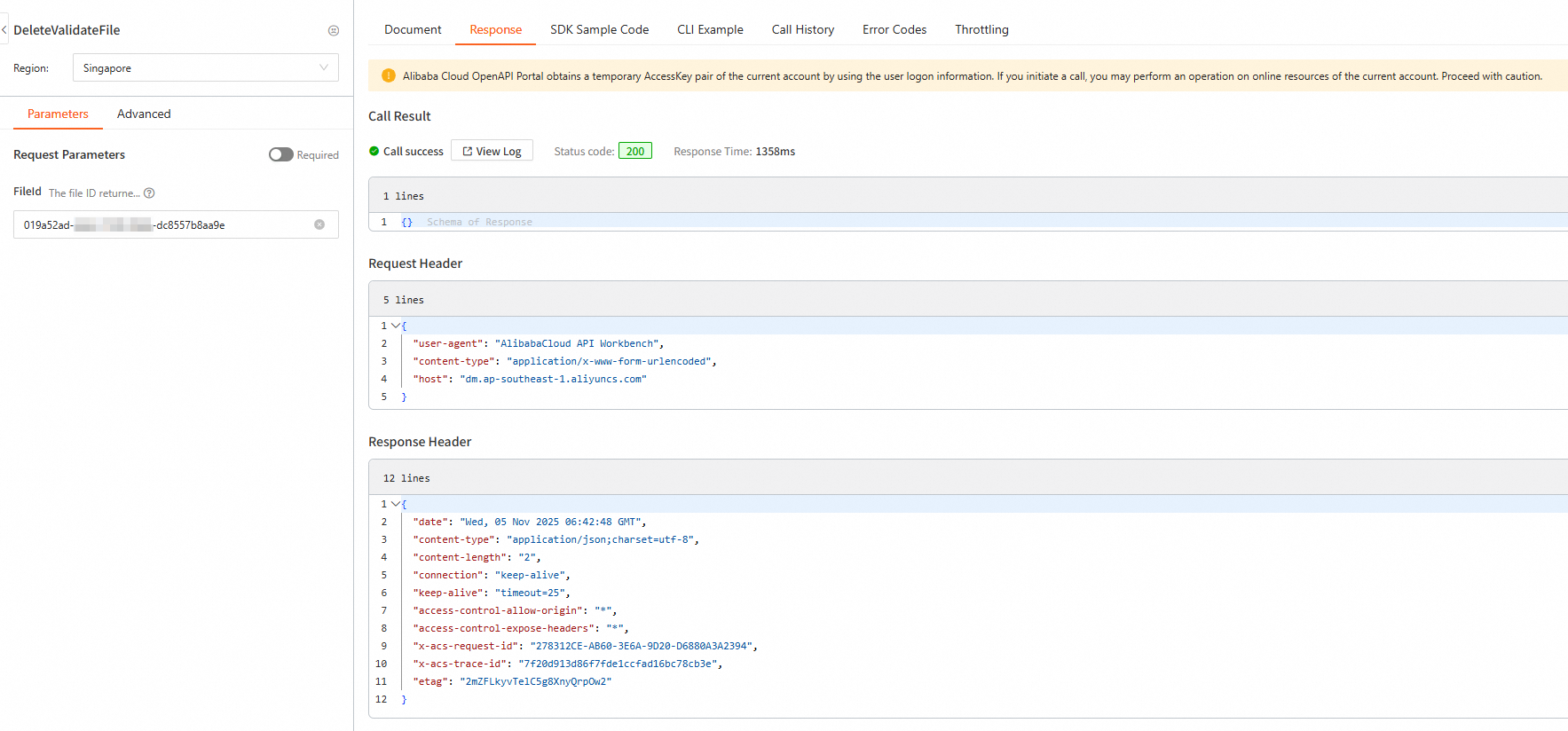Select the Throttling tab

pos(981,29)
